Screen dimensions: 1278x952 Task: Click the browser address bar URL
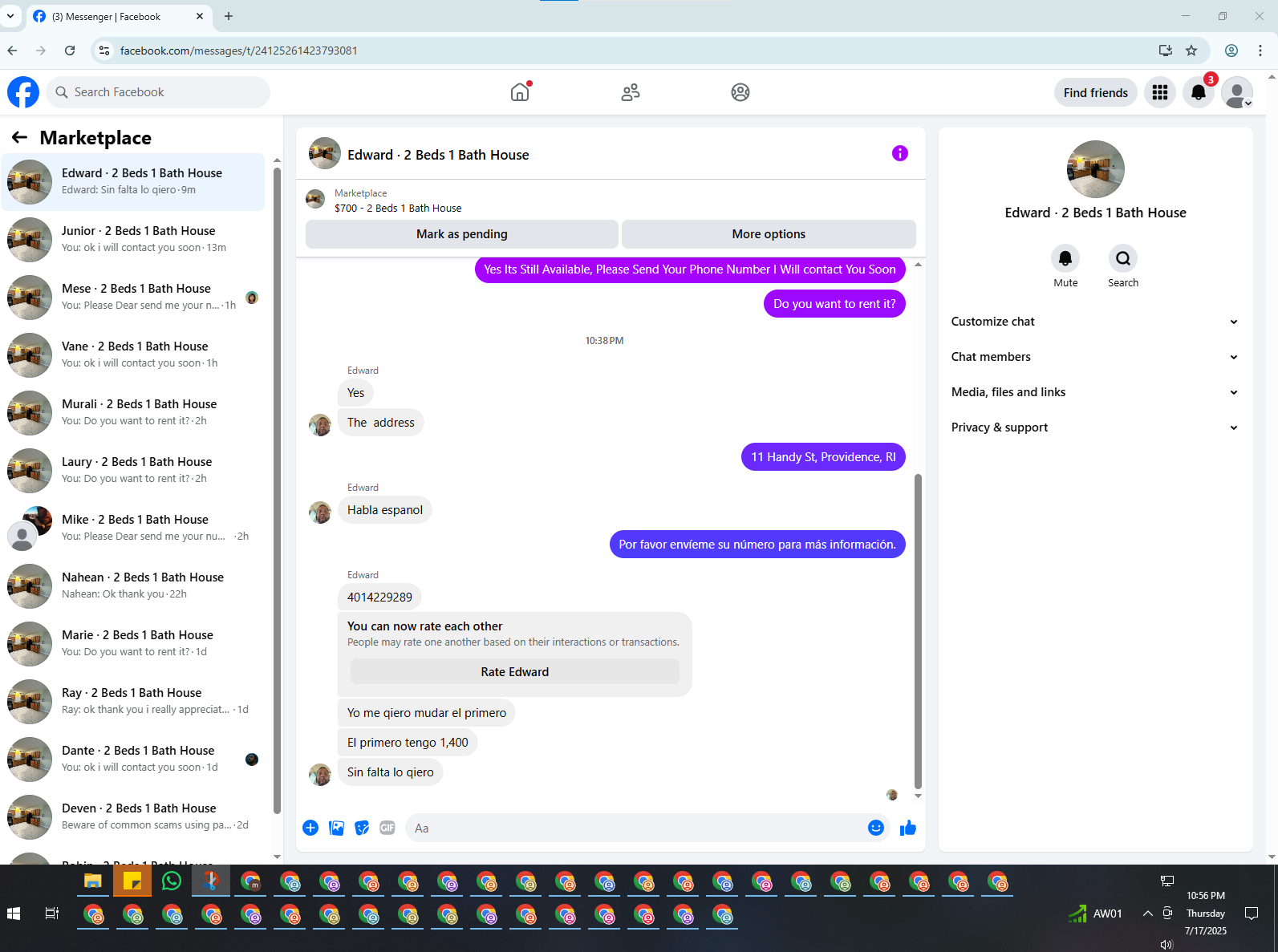click(x=239, y=51)
